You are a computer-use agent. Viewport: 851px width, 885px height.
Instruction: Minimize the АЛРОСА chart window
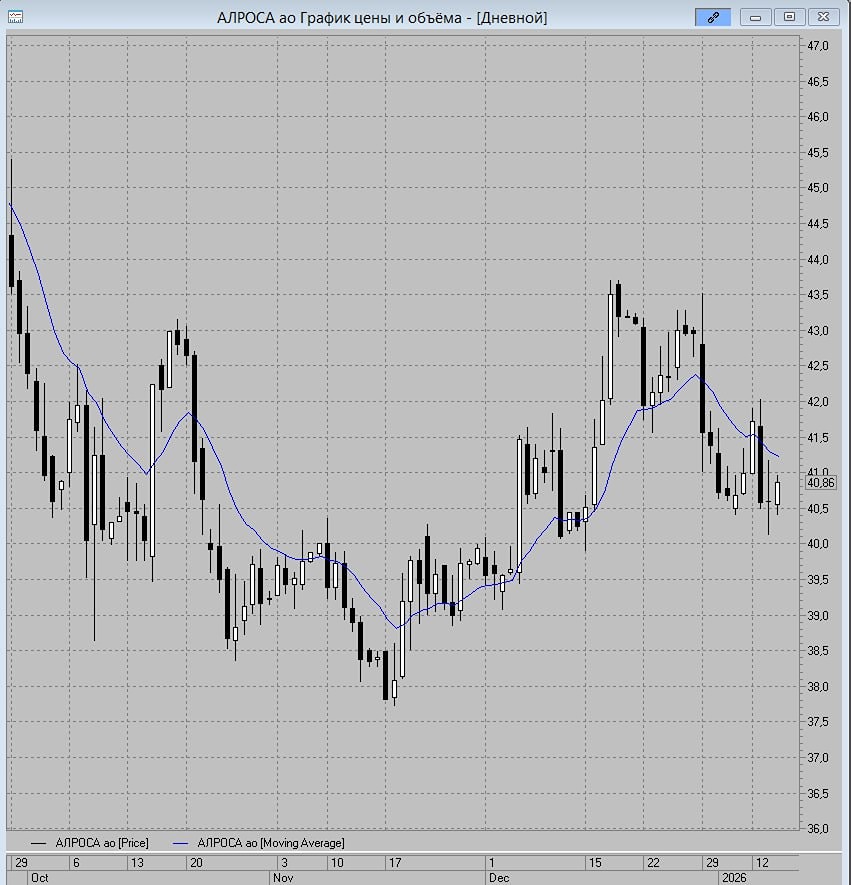[755, 17]
